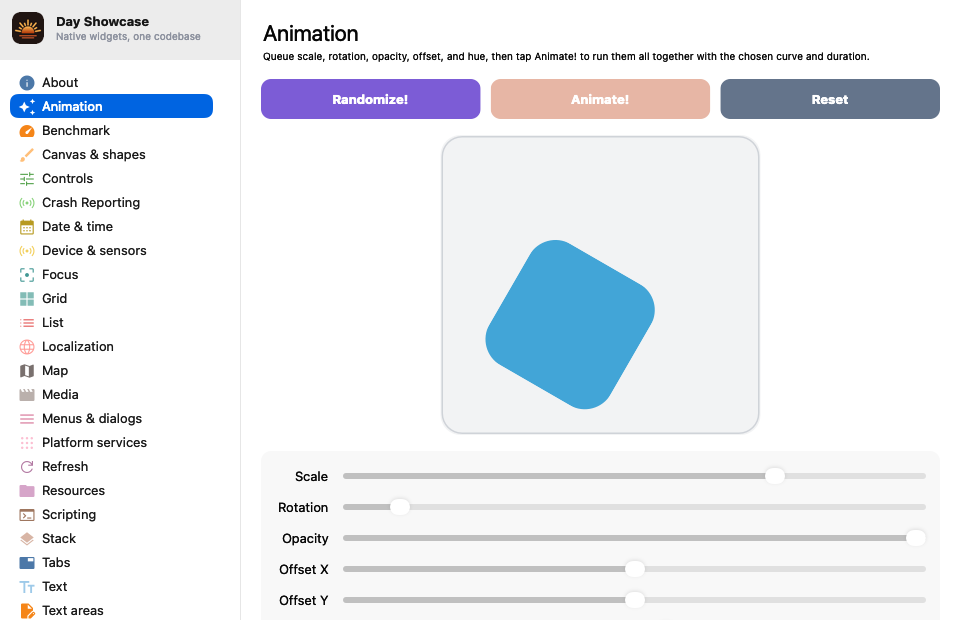Open the Tabs demo
The width and height of the screenshot is (960, 620).
click(x=111, y=562)
